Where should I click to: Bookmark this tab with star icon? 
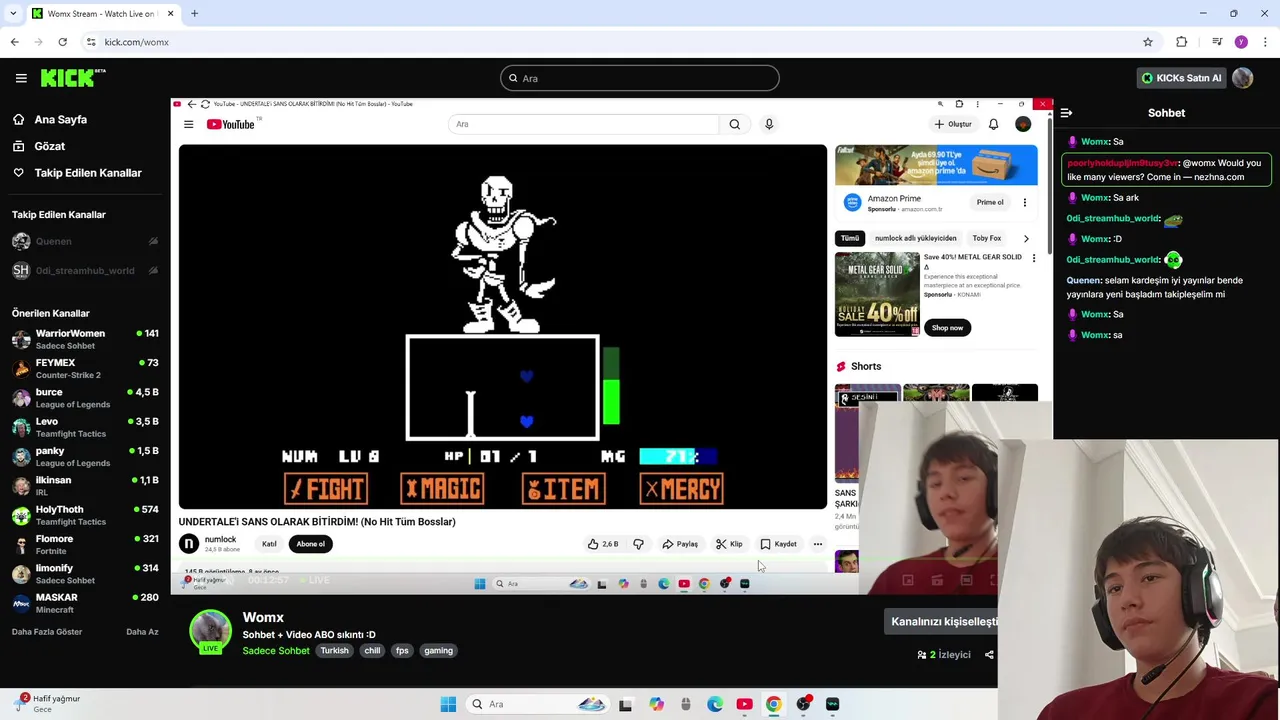(1148, 42)
